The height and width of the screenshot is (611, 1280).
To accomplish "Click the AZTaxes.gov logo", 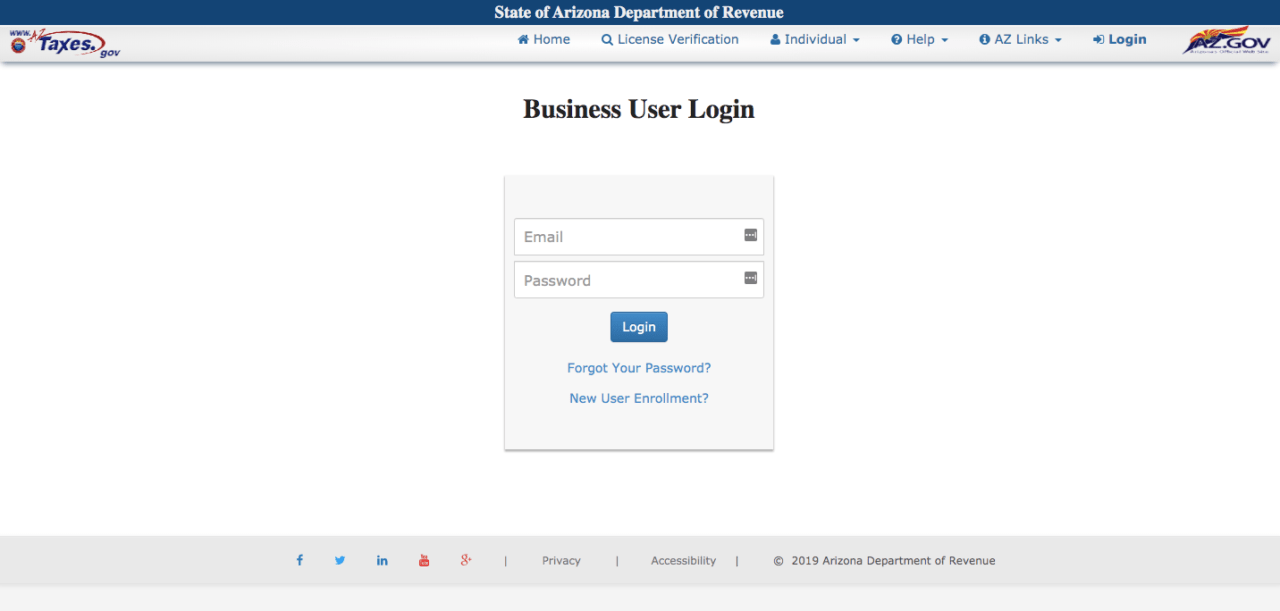I will click(x=65, y=43).
